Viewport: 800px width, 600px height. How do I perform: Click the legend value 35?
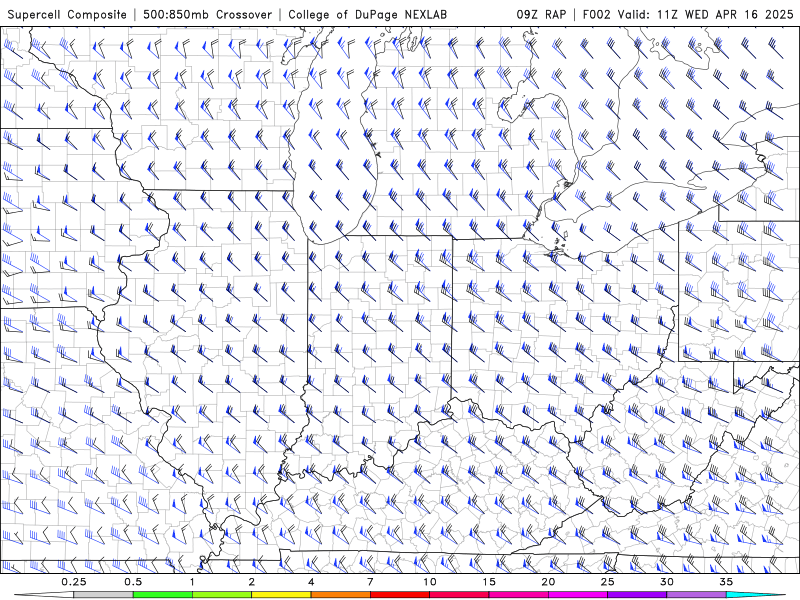click(726, 582)
